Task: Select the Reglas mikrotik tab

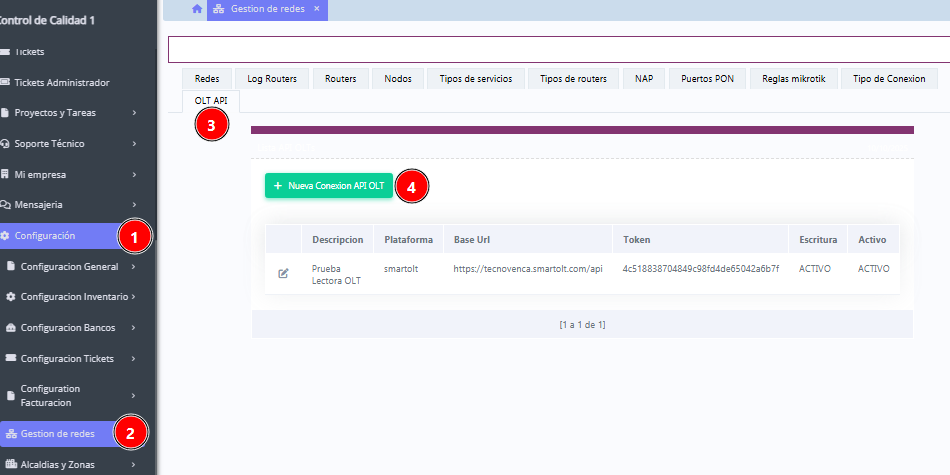Action: (x=793, y=79)
